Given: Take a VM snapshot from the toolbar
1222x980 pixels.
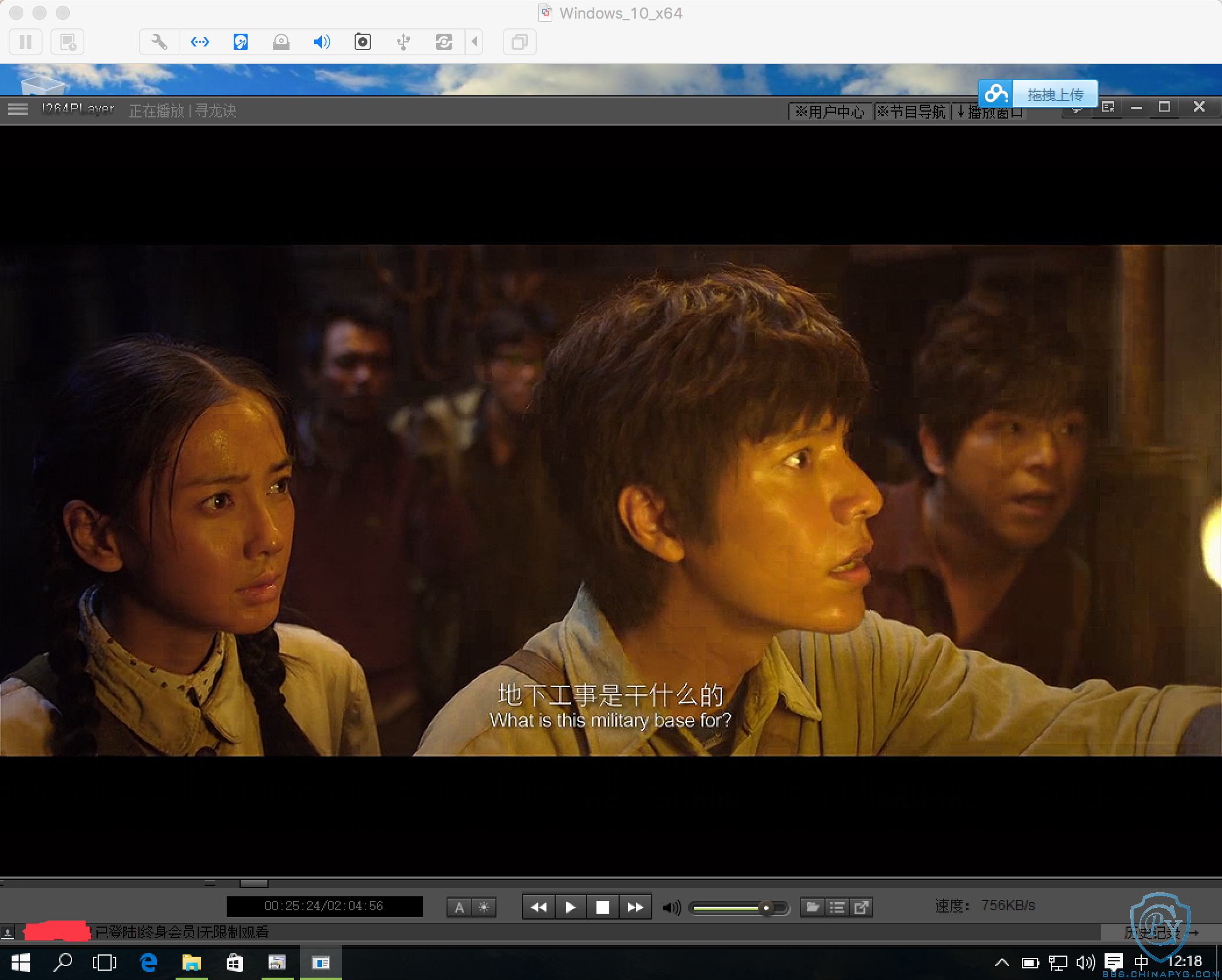Looking at the screenshot, I should [x=68, y=42].
